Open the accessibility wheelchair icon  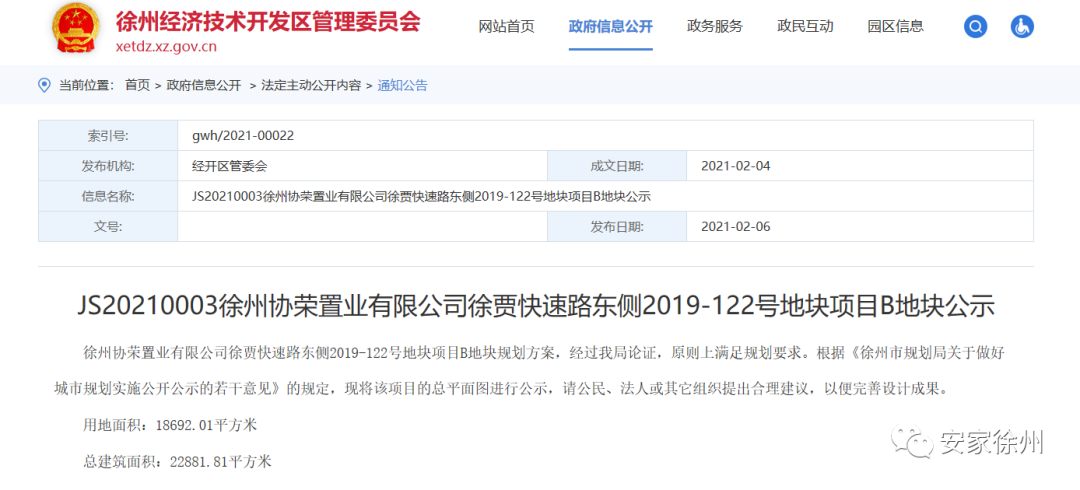1022,27
